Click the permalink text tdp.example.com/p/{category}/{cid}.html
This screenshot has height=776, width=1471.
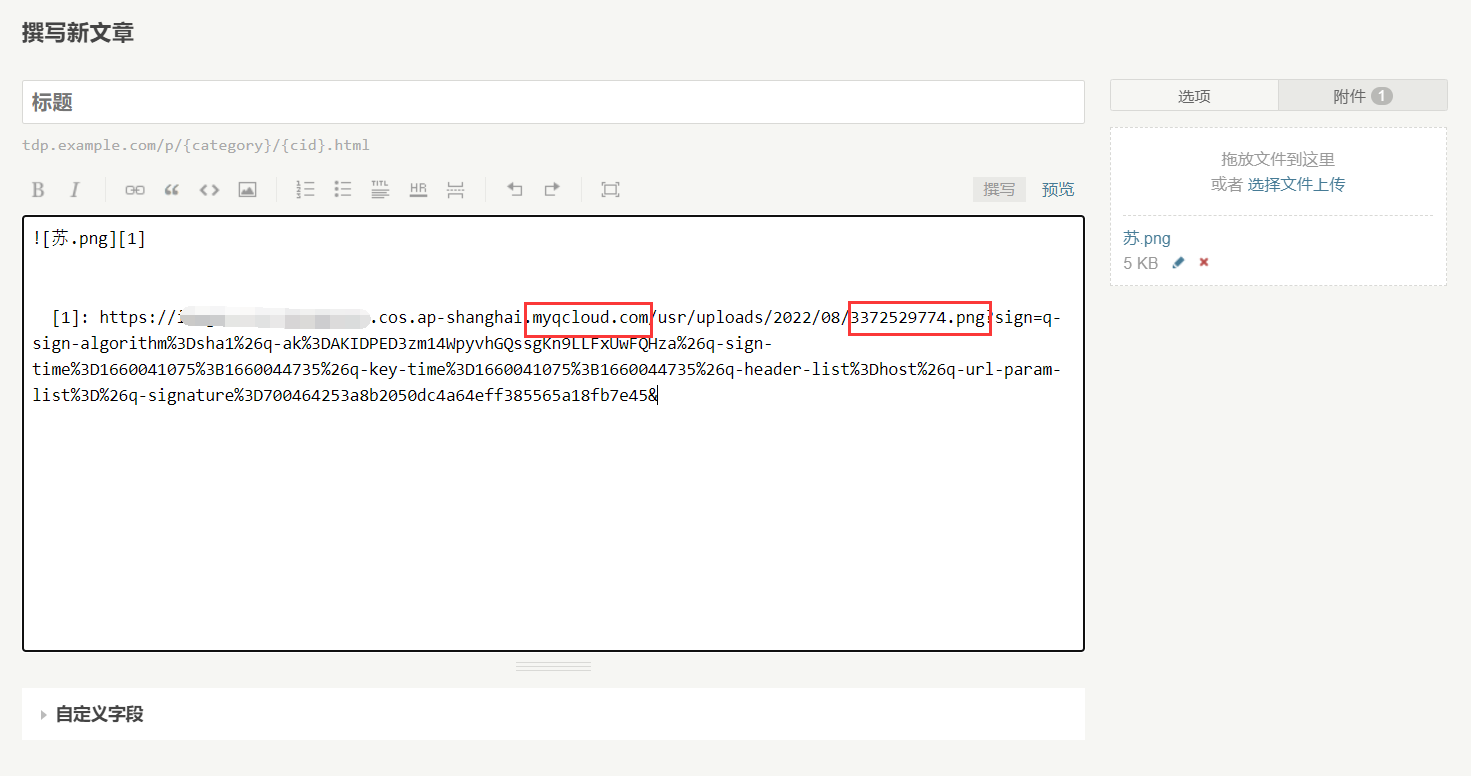tap(196, 146)
